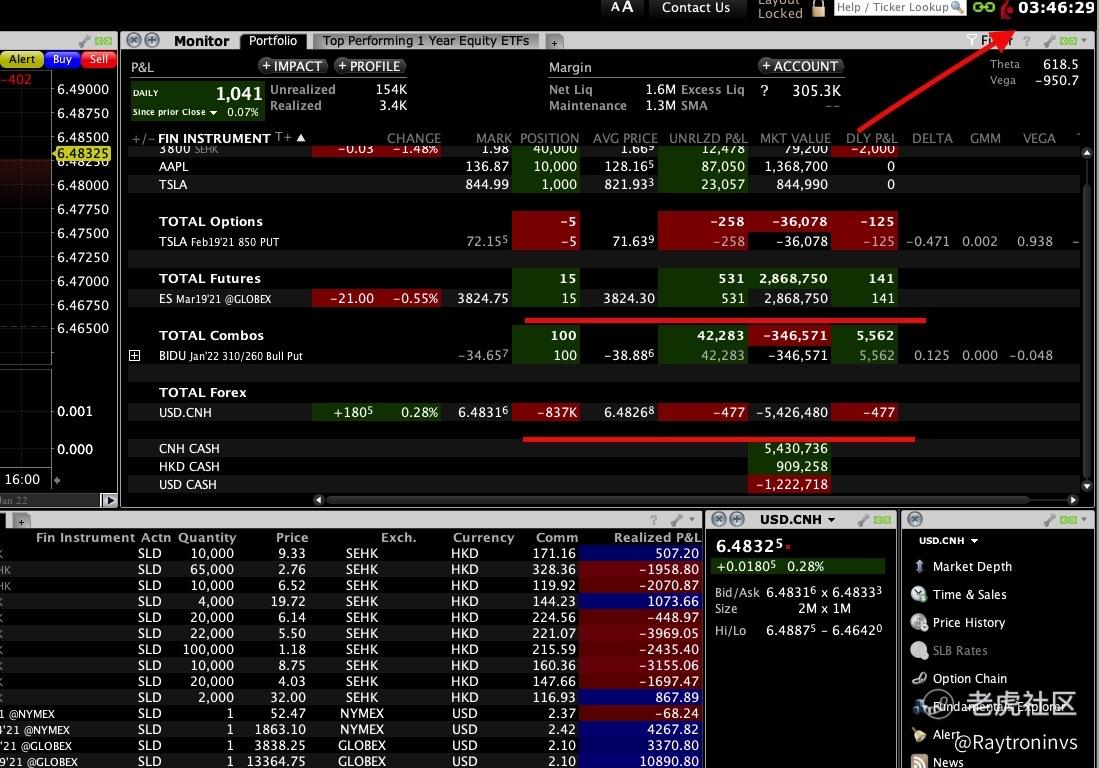This screenshot has width=1099, height=768.
Task: Click the Price History icon
Action: click(x=919, y=622)
